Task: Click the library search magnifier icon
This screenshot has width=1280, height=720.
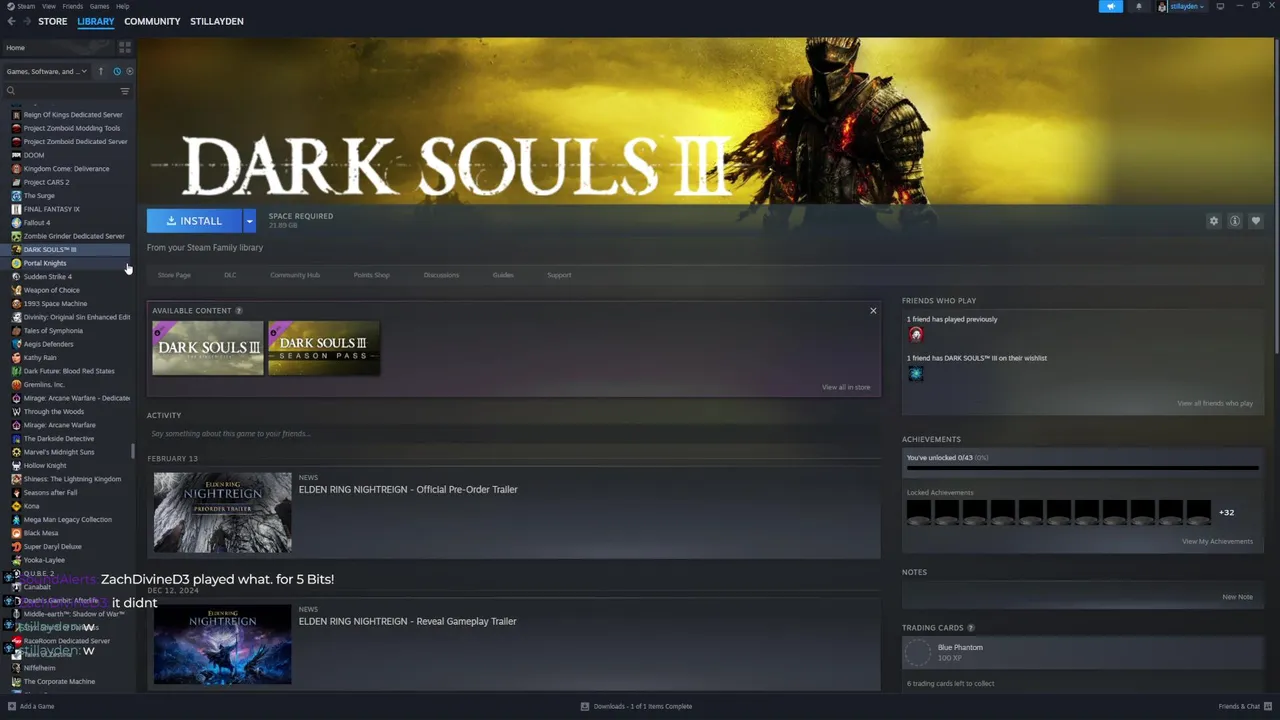Action: pos(11,91)
